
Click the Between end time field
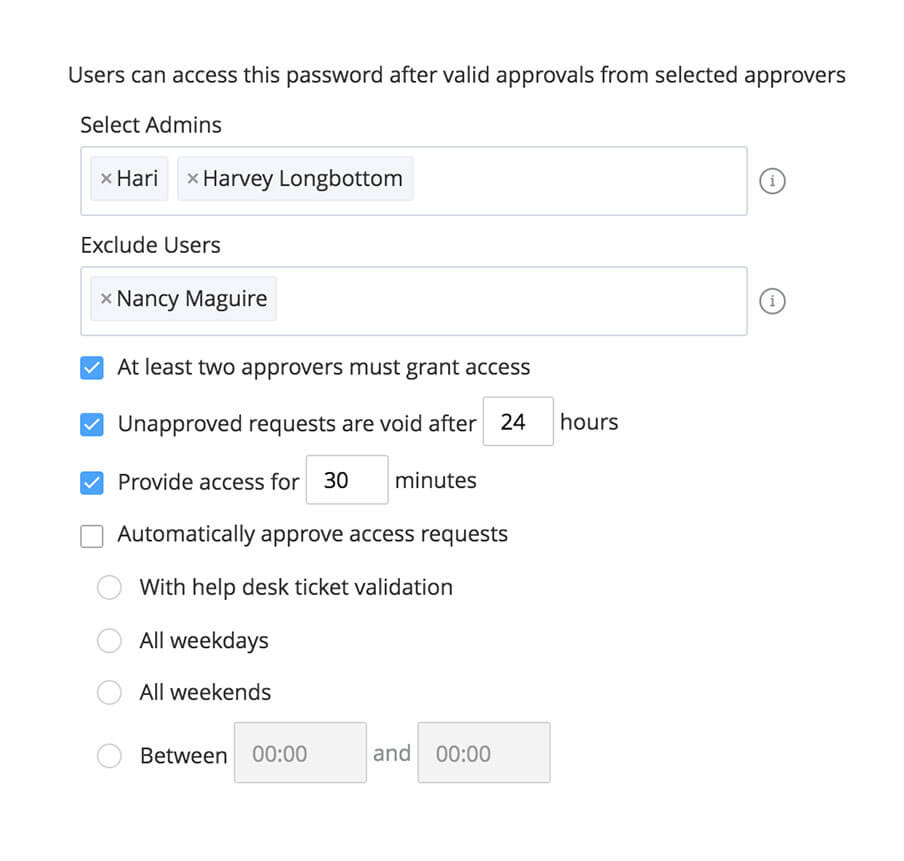(x=484, y=753)
